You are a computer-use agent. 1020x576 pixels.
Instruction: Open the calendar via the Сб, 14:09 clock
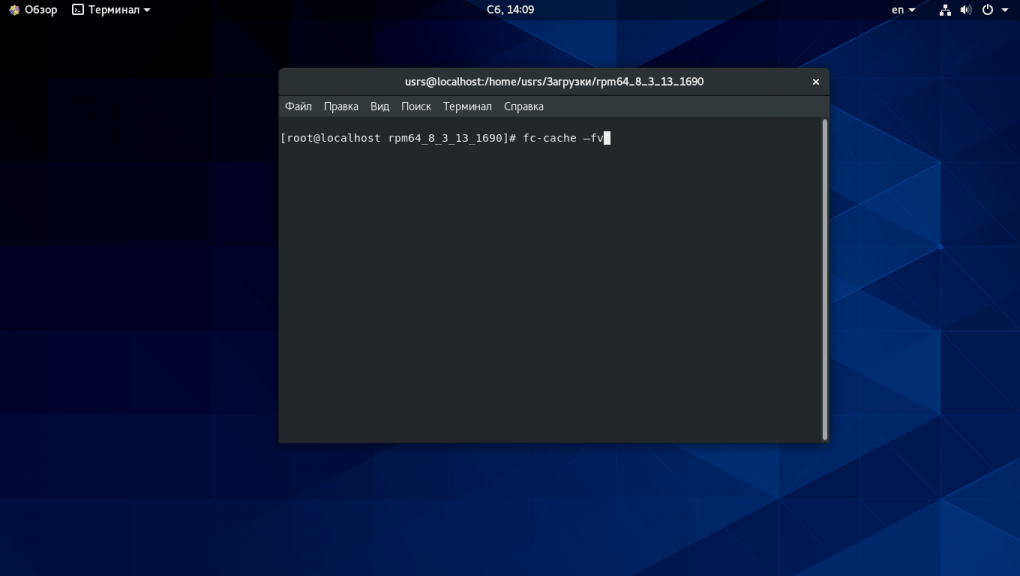tap(510, 10)
